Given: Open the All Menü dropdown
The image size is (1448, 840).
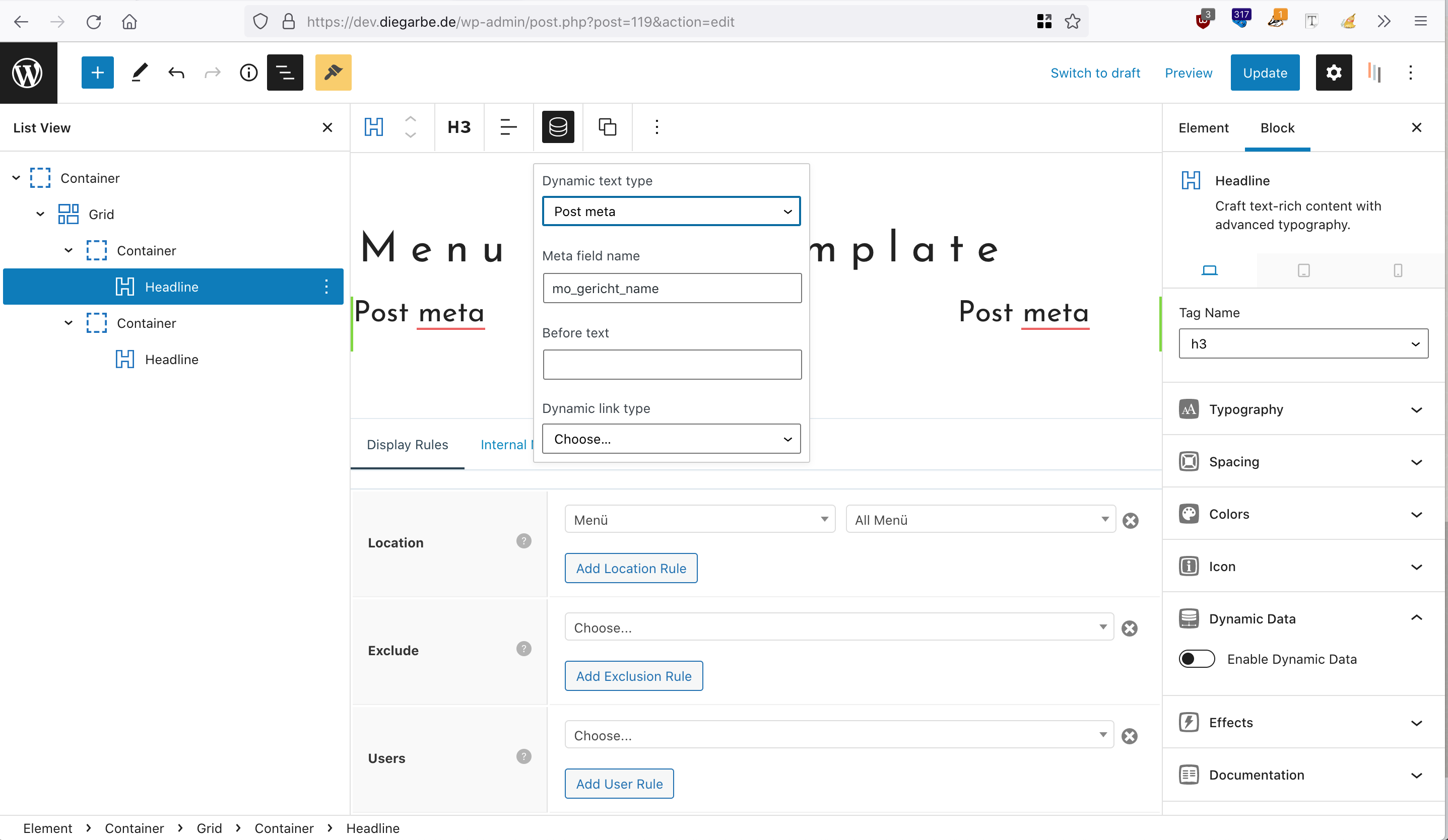Looking at the screenshot, I should [x=981, y=519].
